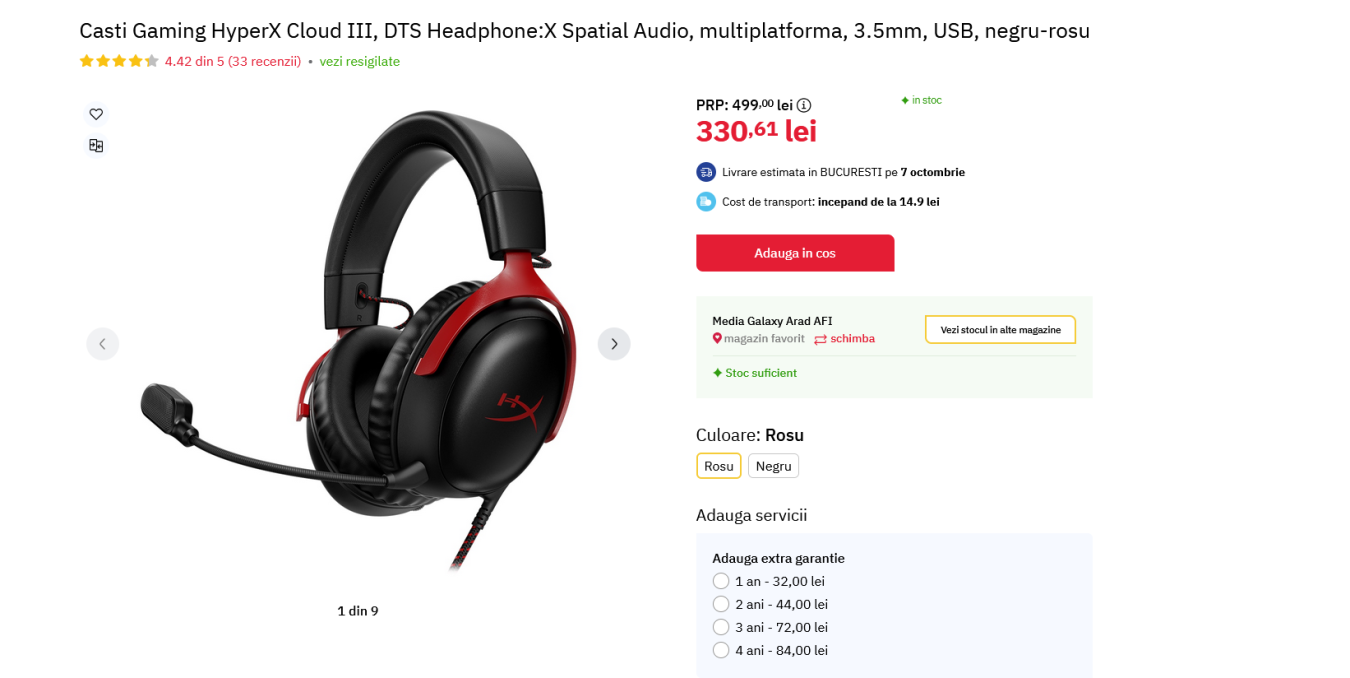
Task: Select the Rosu color option
Action: click(719, 466)
